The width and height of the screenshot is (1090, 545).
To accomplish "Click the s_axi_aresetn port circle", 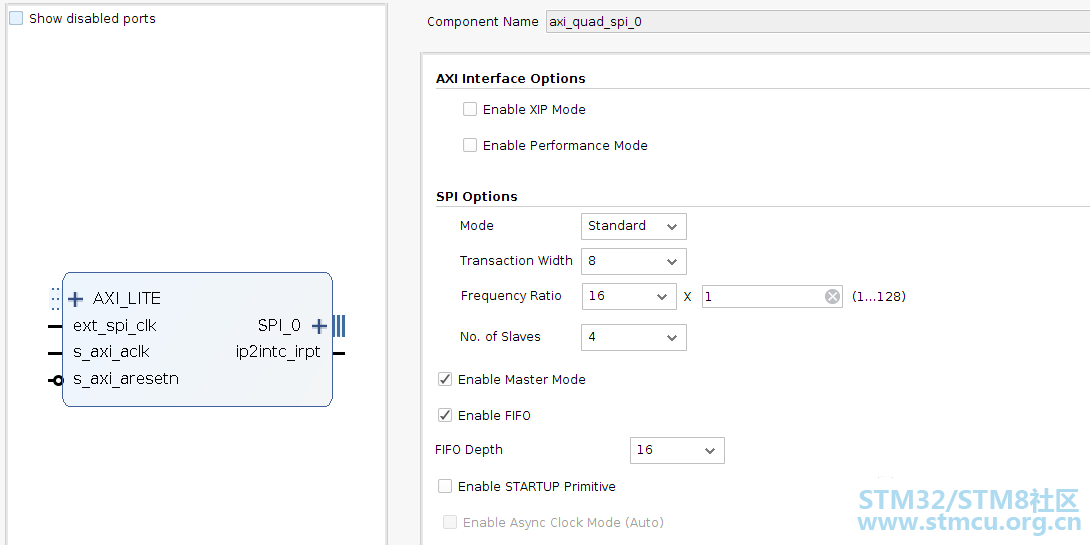I will pyautogui.click(x=58, y=380).
